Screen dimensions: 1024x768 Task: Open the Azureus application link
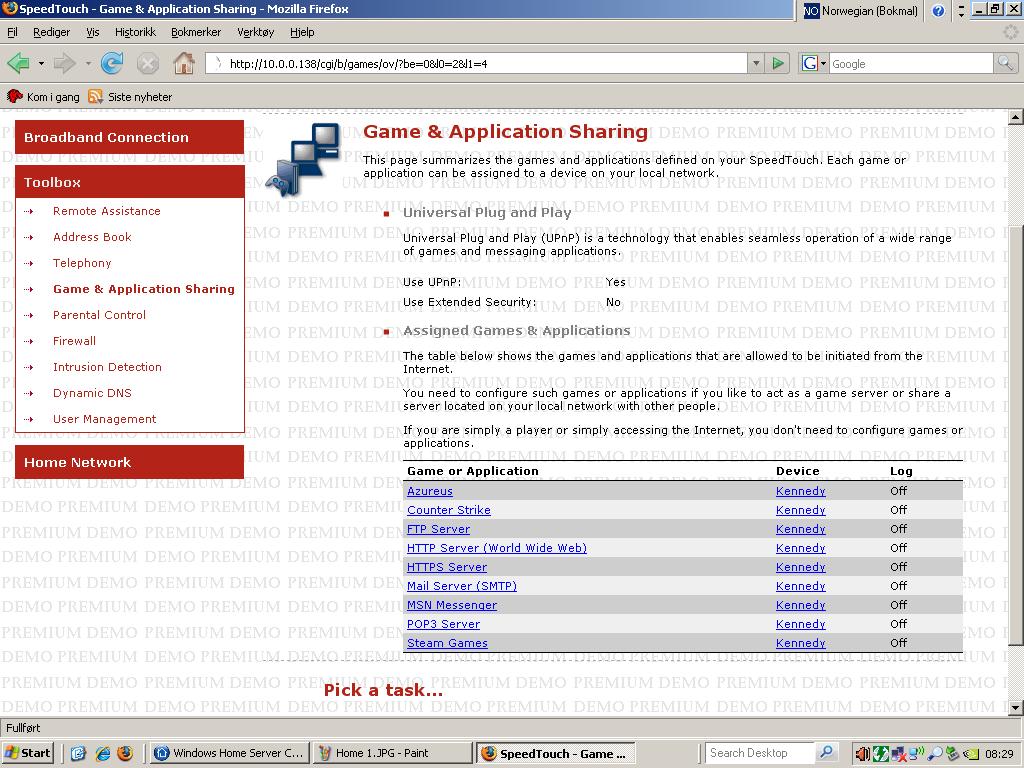(430, 491)
